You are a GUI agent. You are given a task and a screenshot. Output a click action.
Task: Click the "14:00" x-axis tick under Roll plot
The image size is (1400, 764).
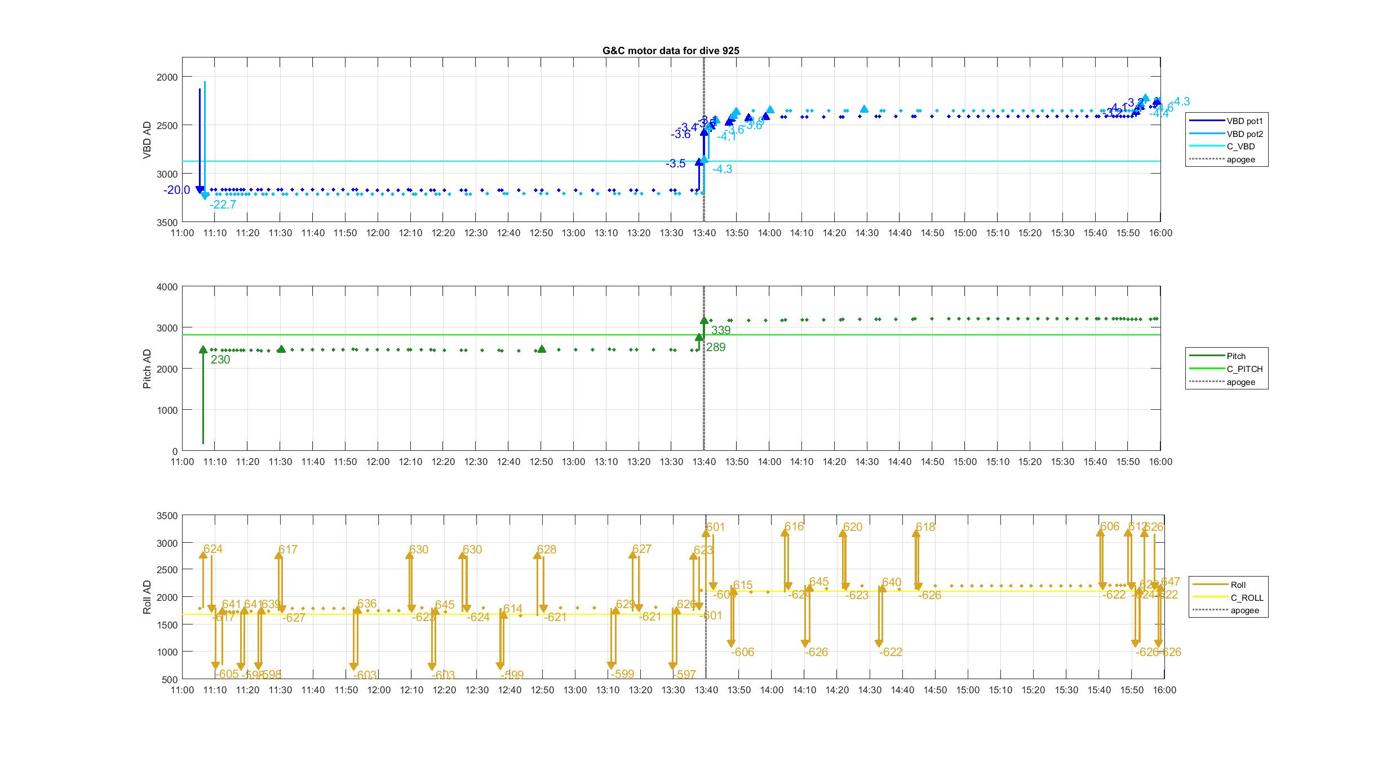click(771, 690)
